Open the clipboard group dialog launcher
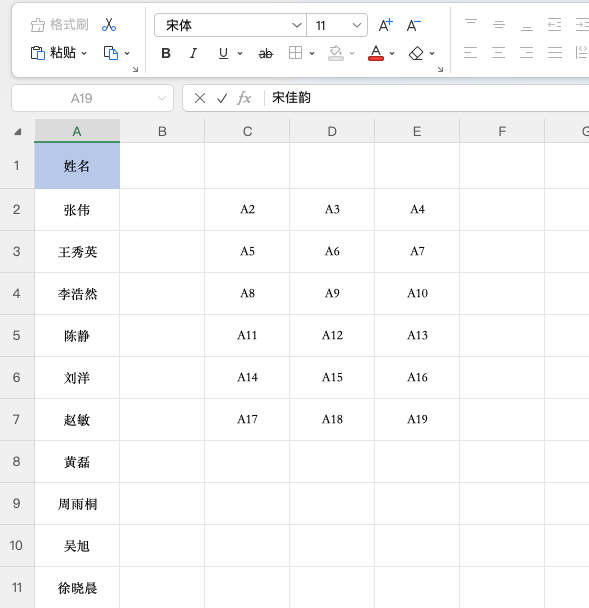The width and height of the screenshot is (589, 608). [135, 69]
